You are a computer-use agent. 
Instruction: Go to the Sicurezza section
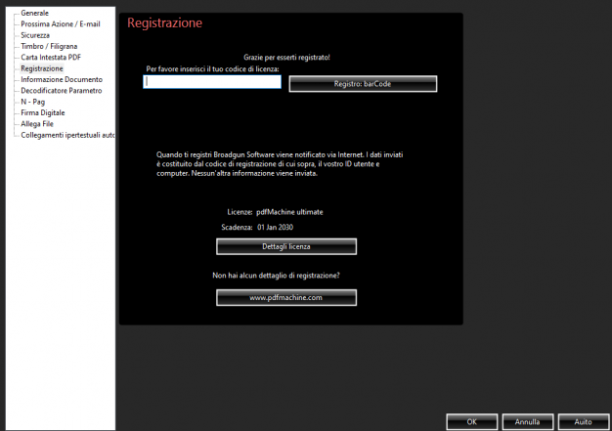tap(35, 35)
